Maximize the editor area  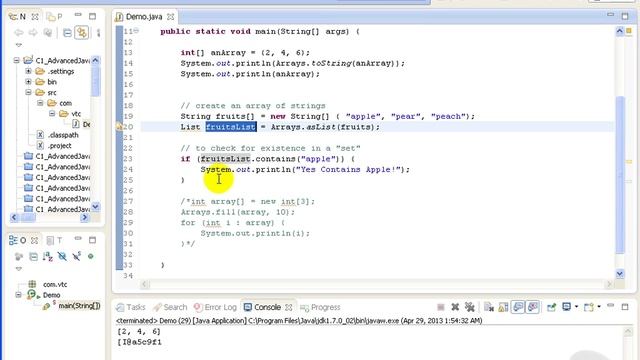[625, 16]
